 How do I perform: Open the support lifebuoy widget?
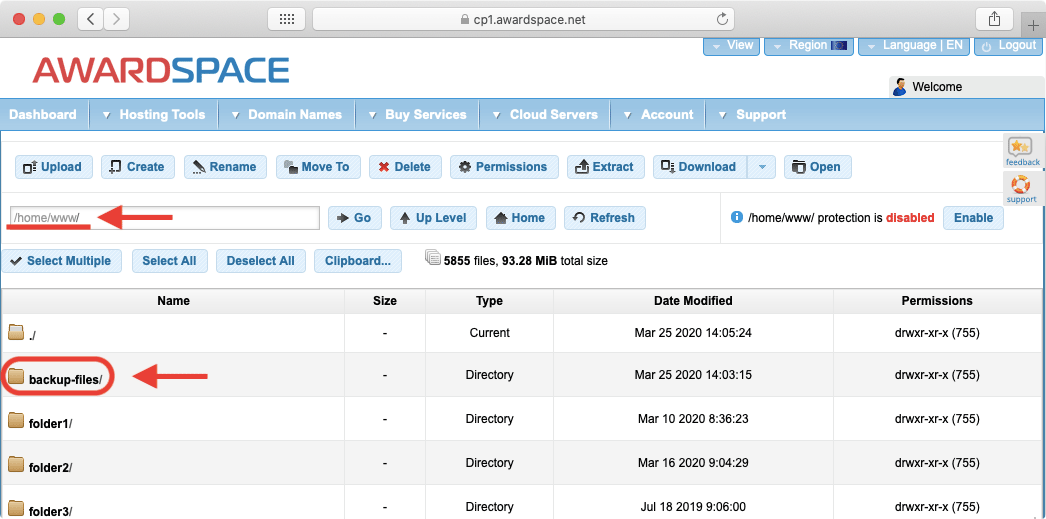click(1021, 189)
